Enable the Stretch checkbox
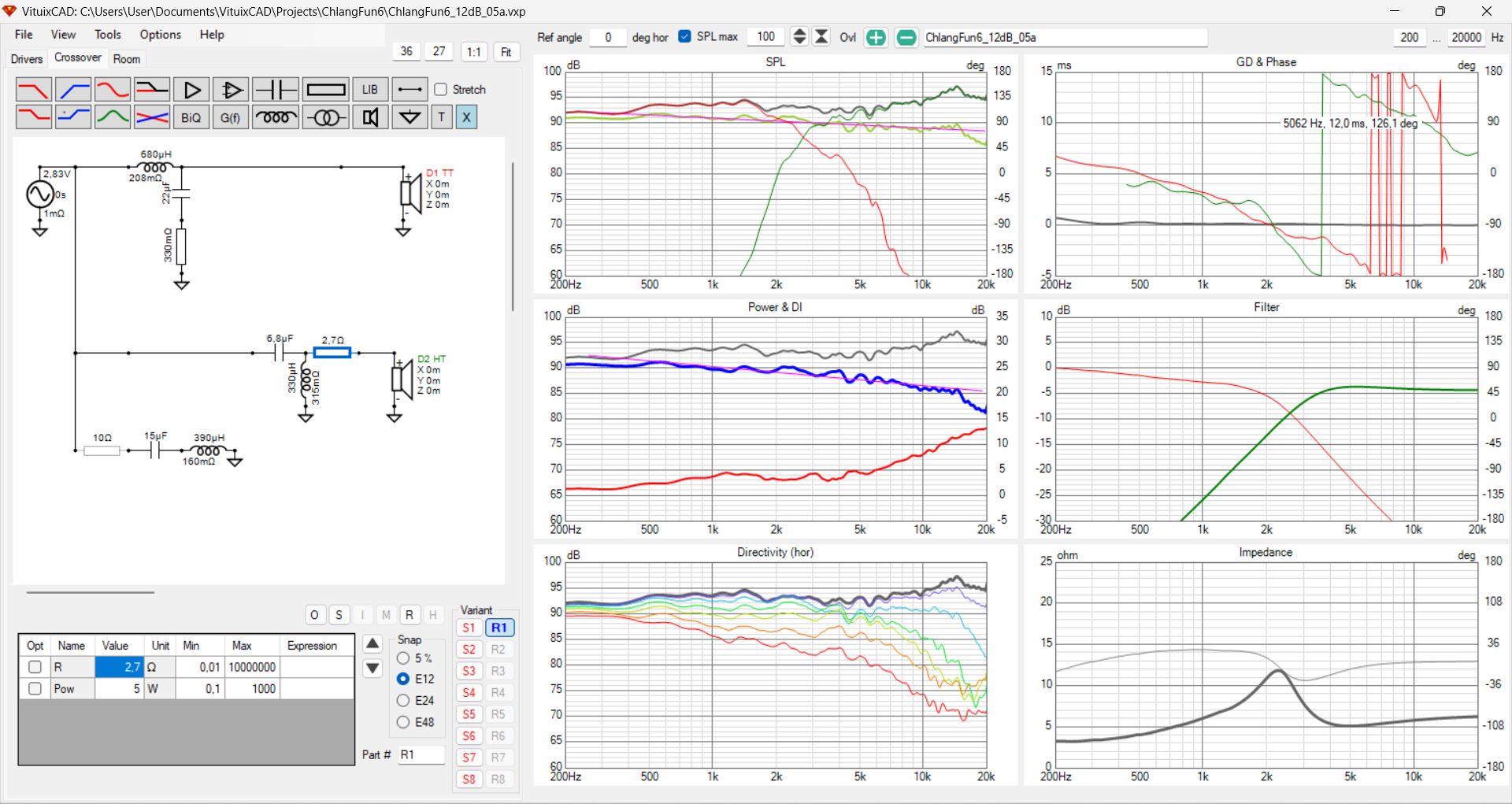This screenshot has height=804, width=1512. [x=441, y=90]
